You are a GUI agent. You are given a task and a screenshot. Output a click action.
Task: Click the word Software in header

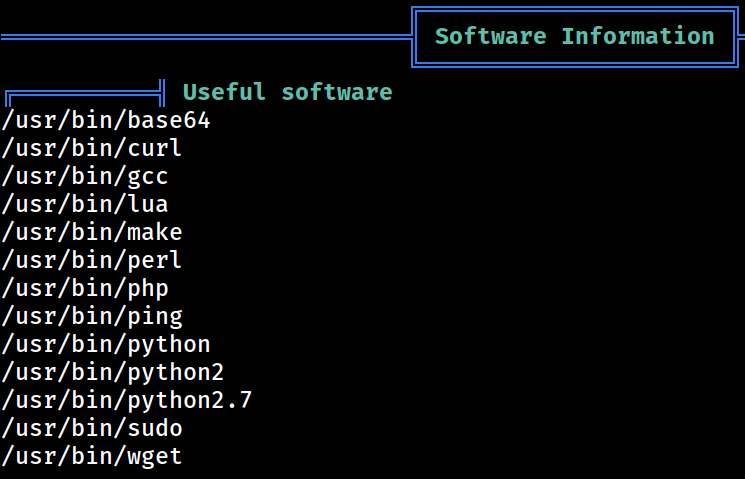pos(490,37)
